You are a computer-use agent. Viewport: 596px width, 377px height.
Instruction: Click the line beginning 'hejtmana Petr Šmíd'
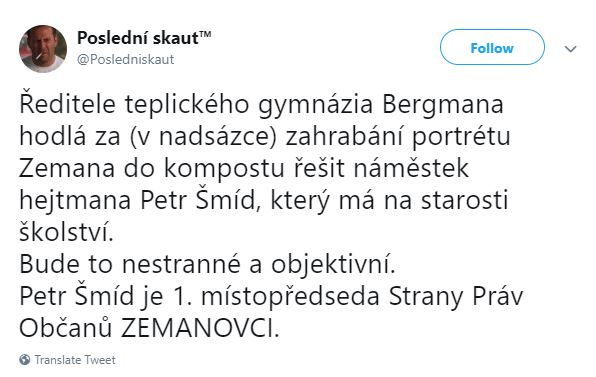pyautogui.click(x=264, y=201)
